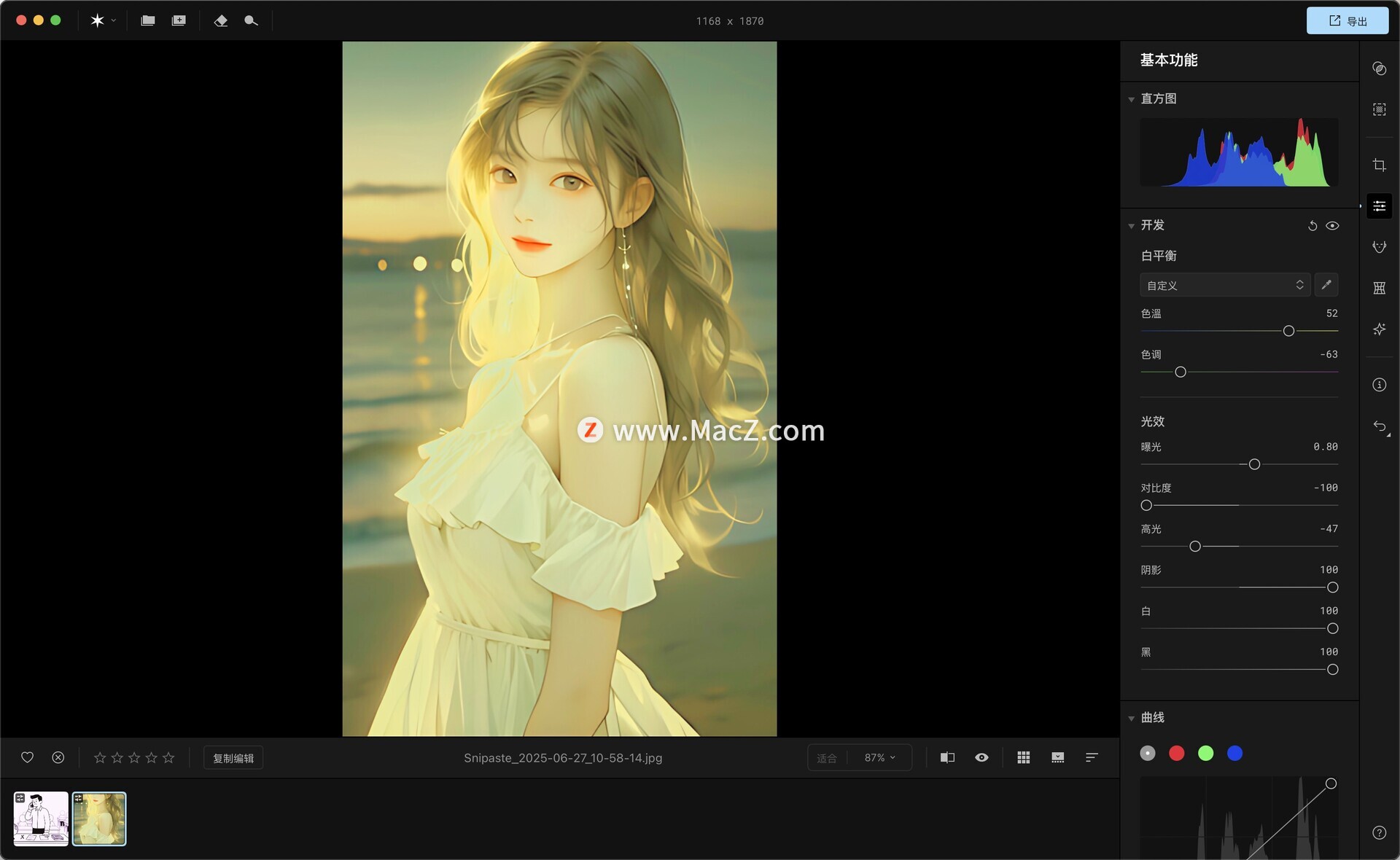Rate the image five stars

click(168, 757)
